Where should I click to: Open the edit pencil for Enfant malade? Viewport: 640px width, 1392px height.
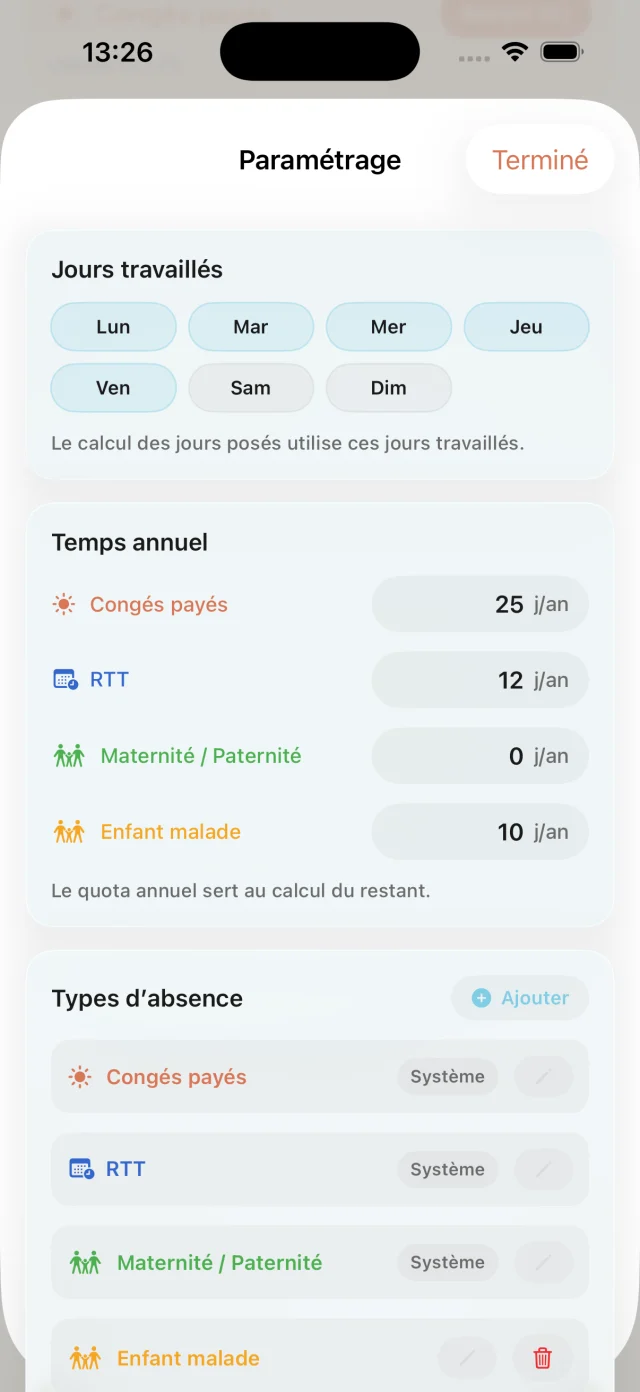(x=467, y=1357)
